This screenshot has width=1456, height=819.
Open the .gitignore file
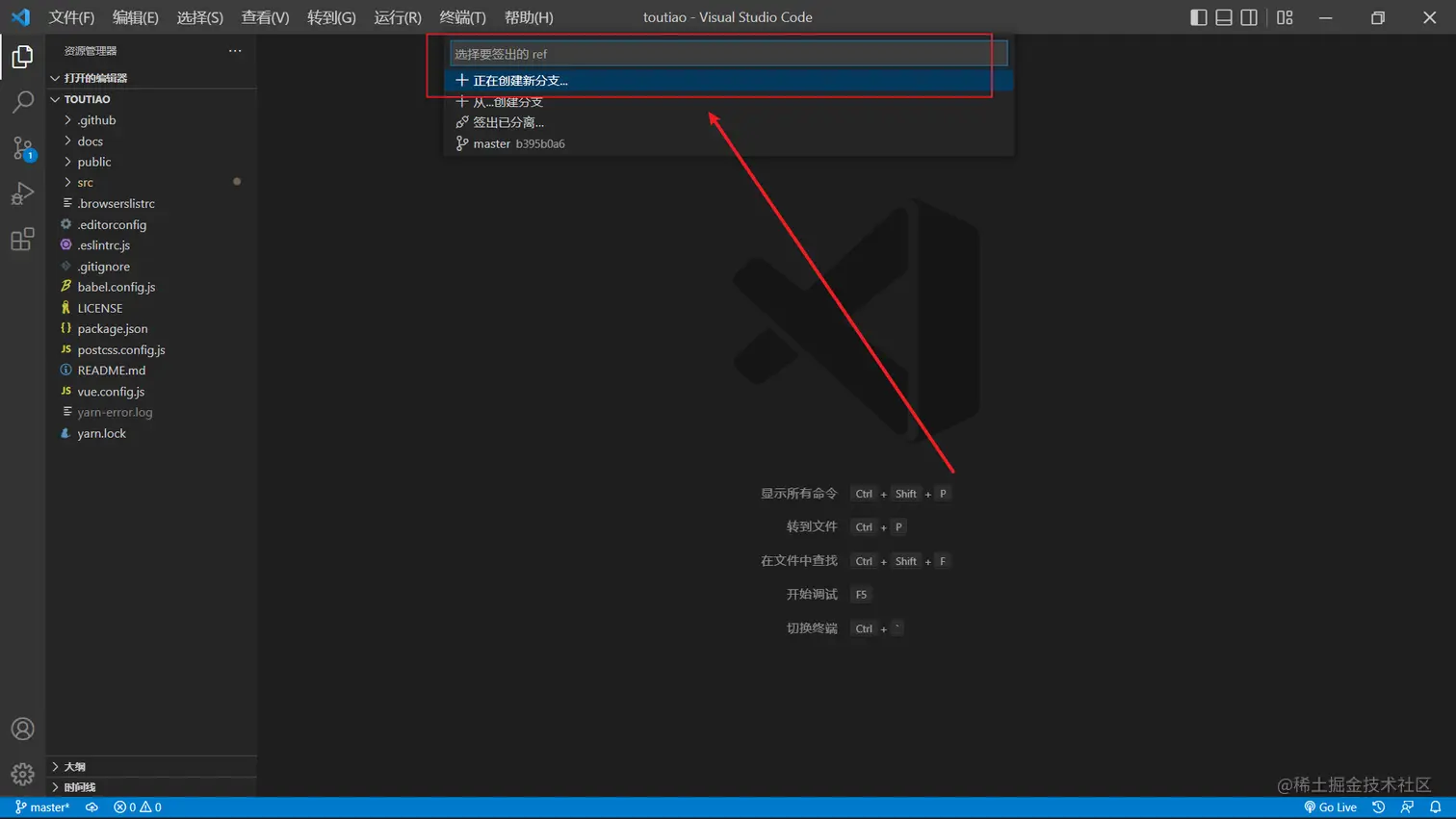click(x=151, y=267)
